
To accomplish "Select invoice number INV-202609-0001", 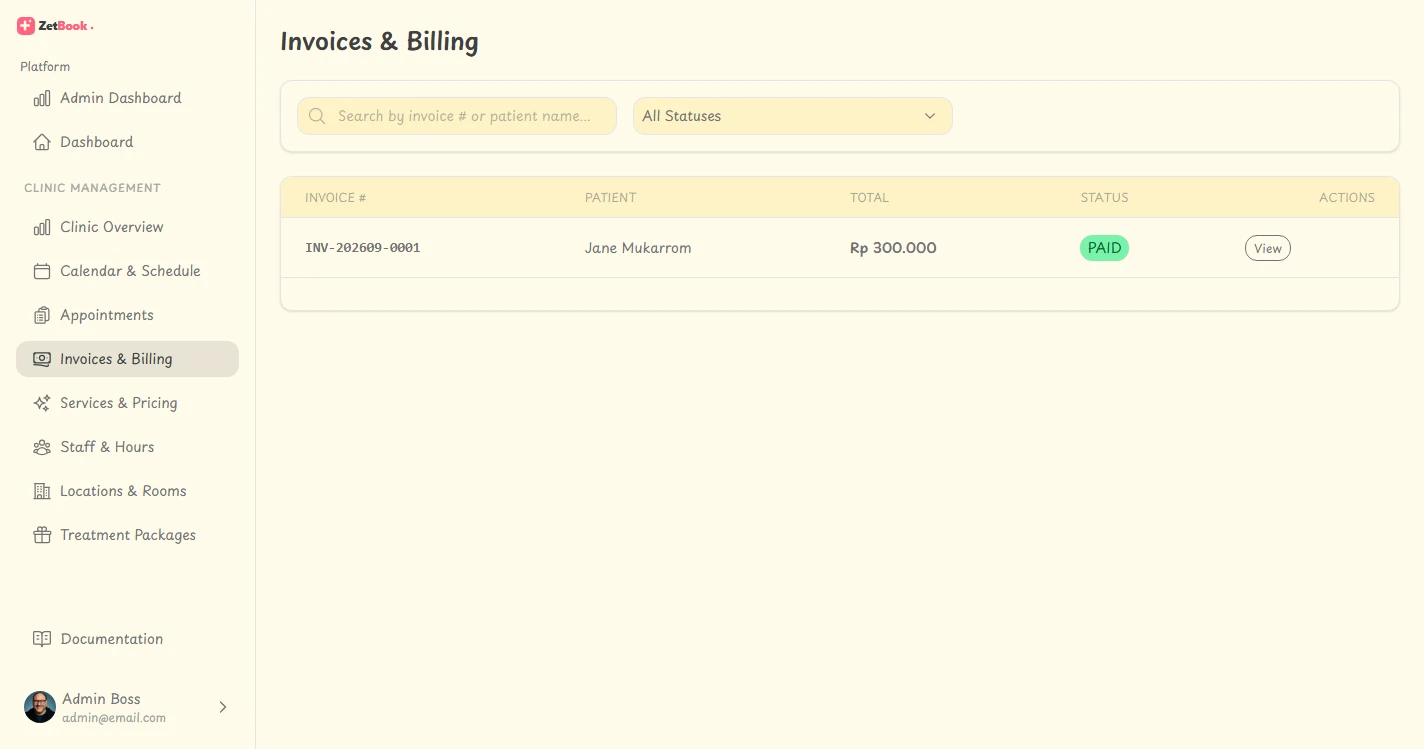I will coord(363,248).
